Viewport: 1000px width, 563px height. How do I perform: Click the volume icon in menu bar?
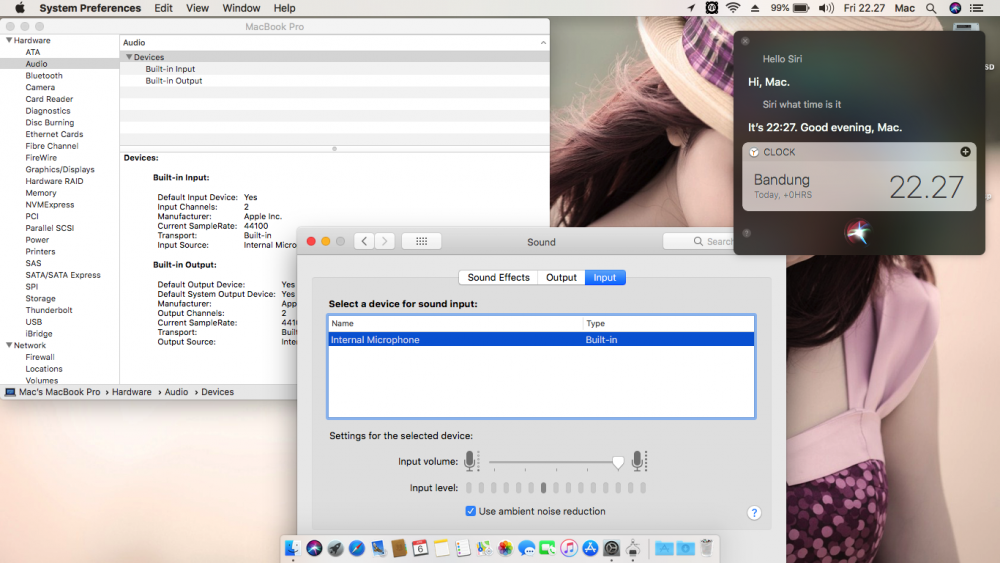tap(826, 8)
